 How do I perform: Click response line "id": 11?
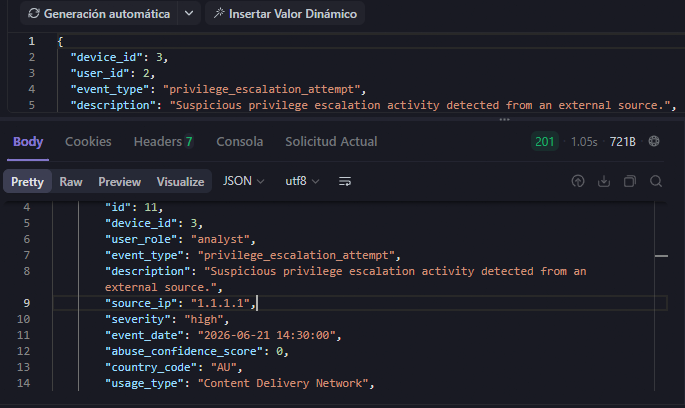134,207
